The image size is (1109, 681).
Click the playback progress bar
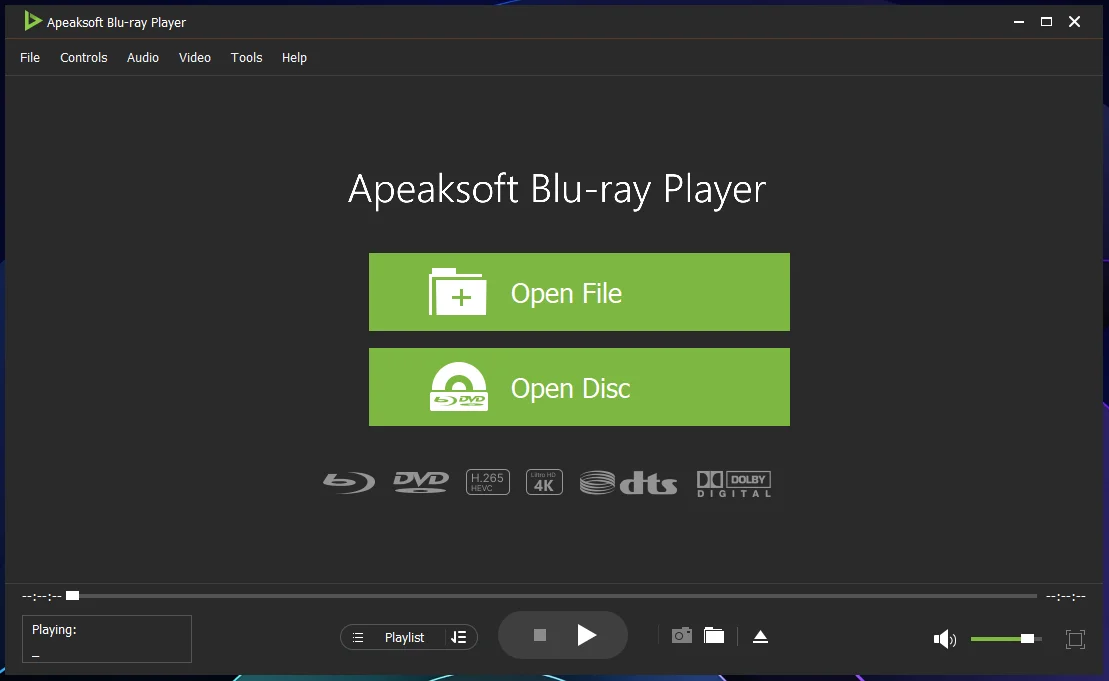pos(552,596)
